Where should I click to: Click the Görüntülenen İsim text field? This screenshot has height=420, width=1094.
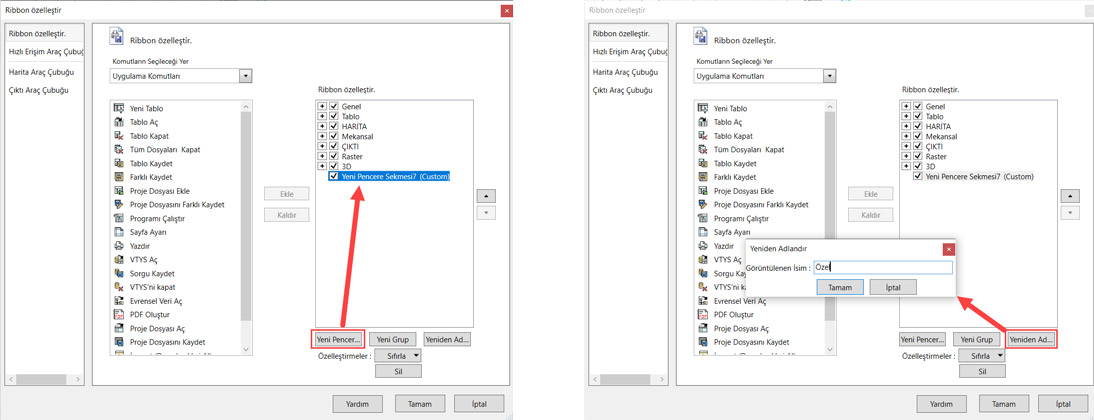tap(882, 267)
